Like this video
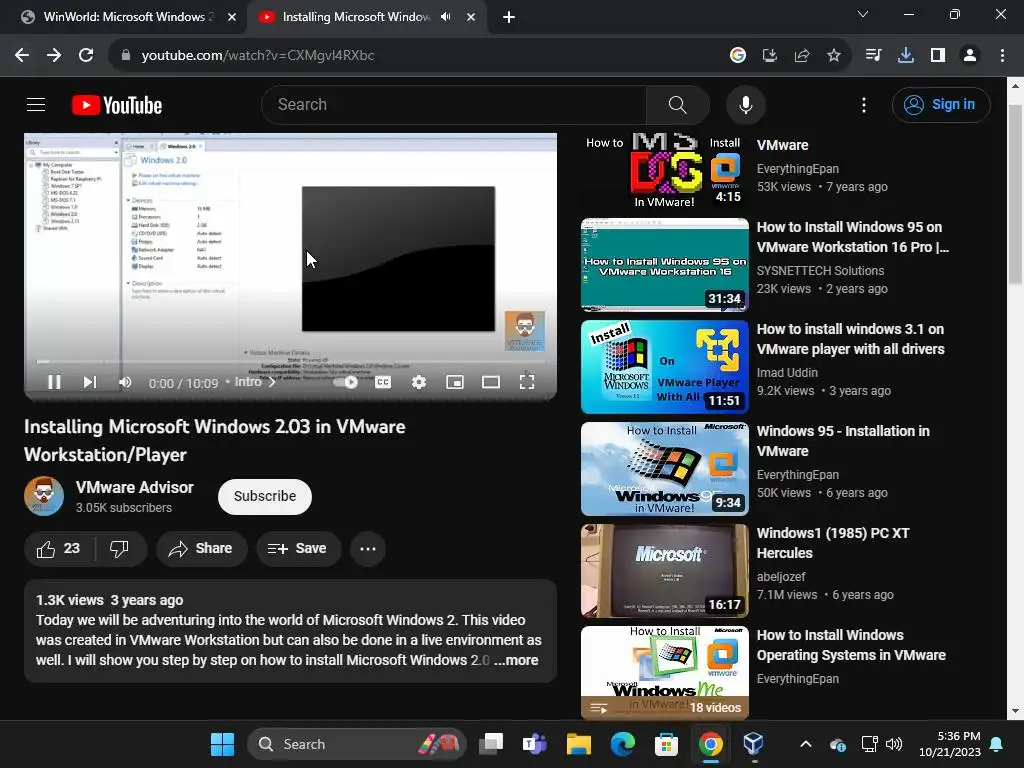1024x768 pixels. tap(59, 549)
